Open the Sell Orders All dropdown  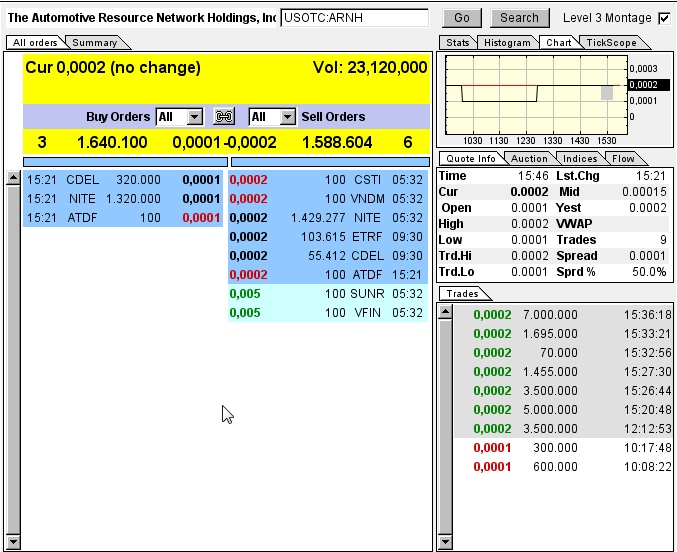pos(273,117)
